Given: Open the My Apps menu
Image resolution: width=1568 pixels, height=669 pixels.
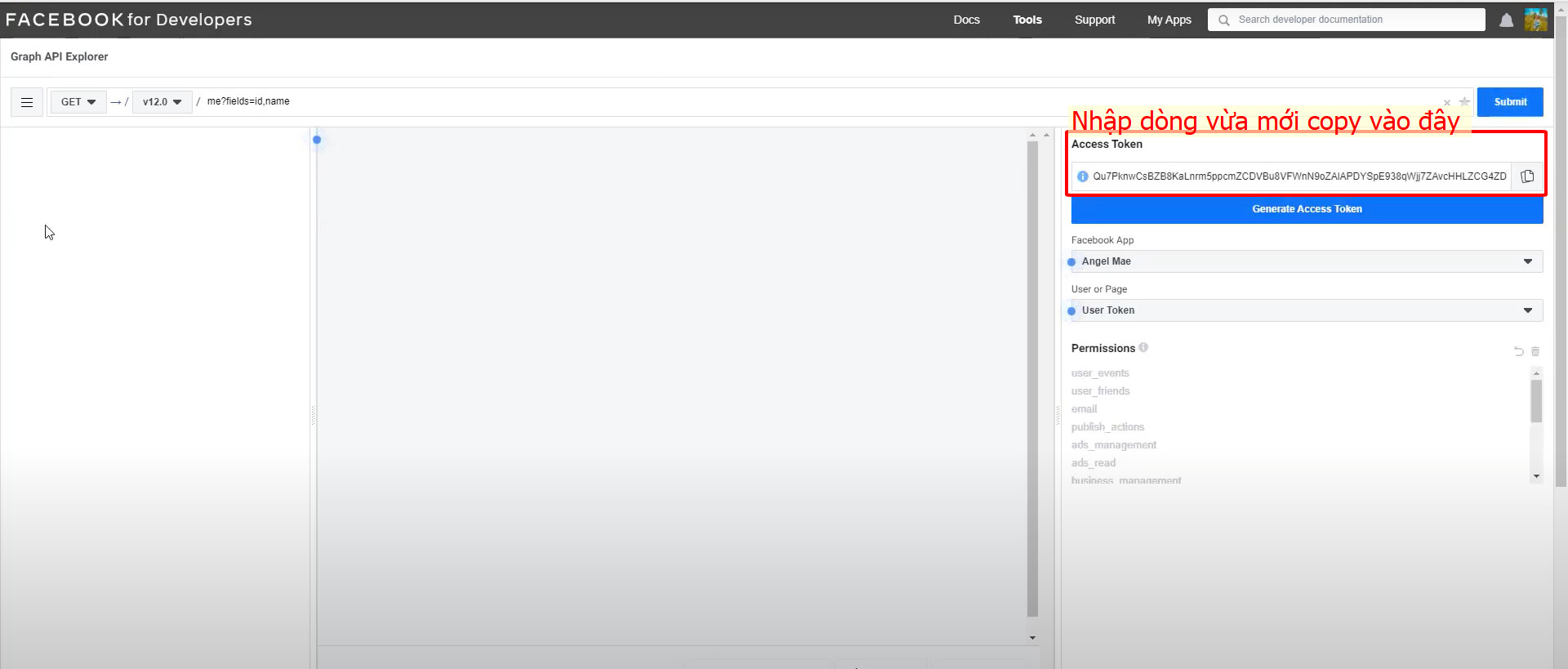Looking at the screenshot, I should [1169, 20].
